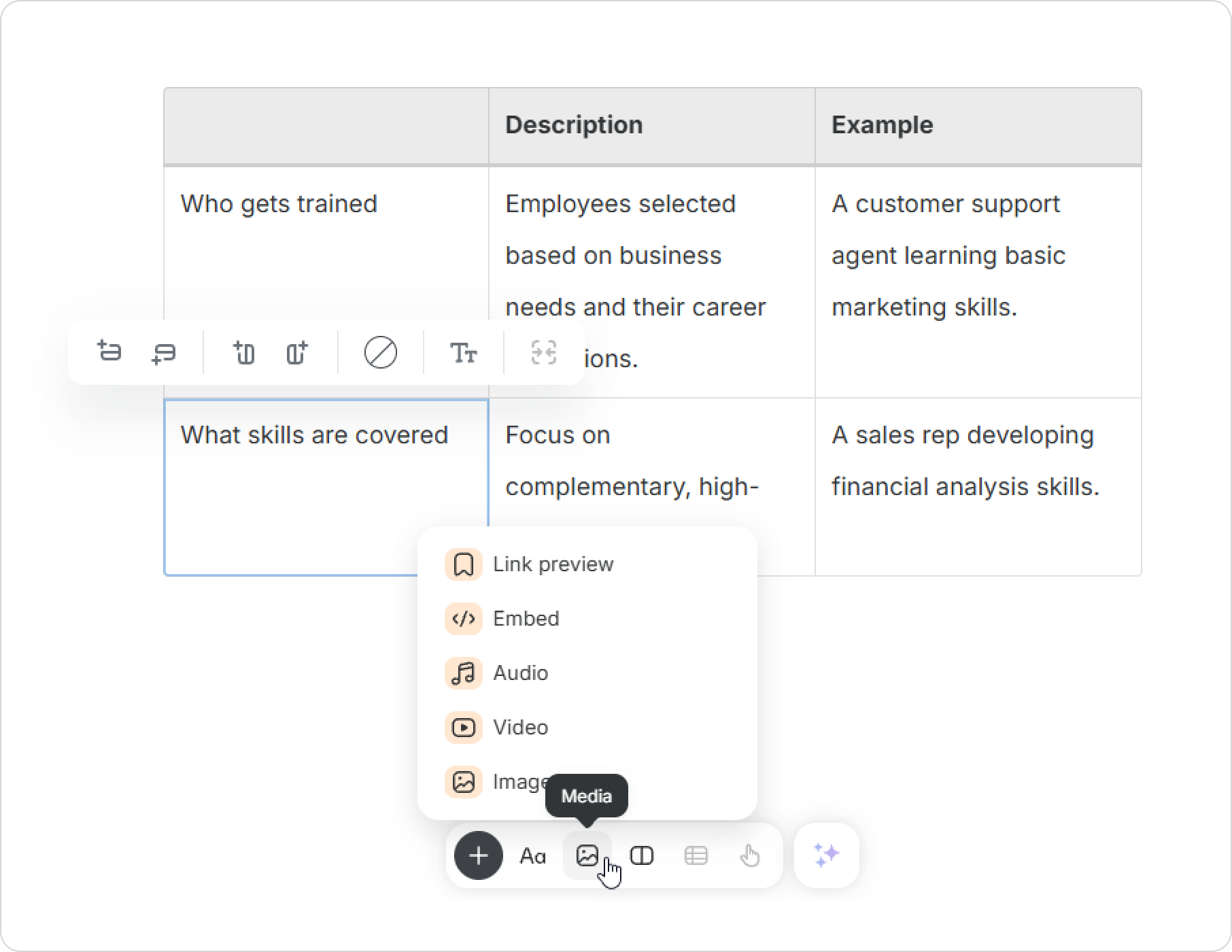Click the insert column right icon

coord(297,353)
